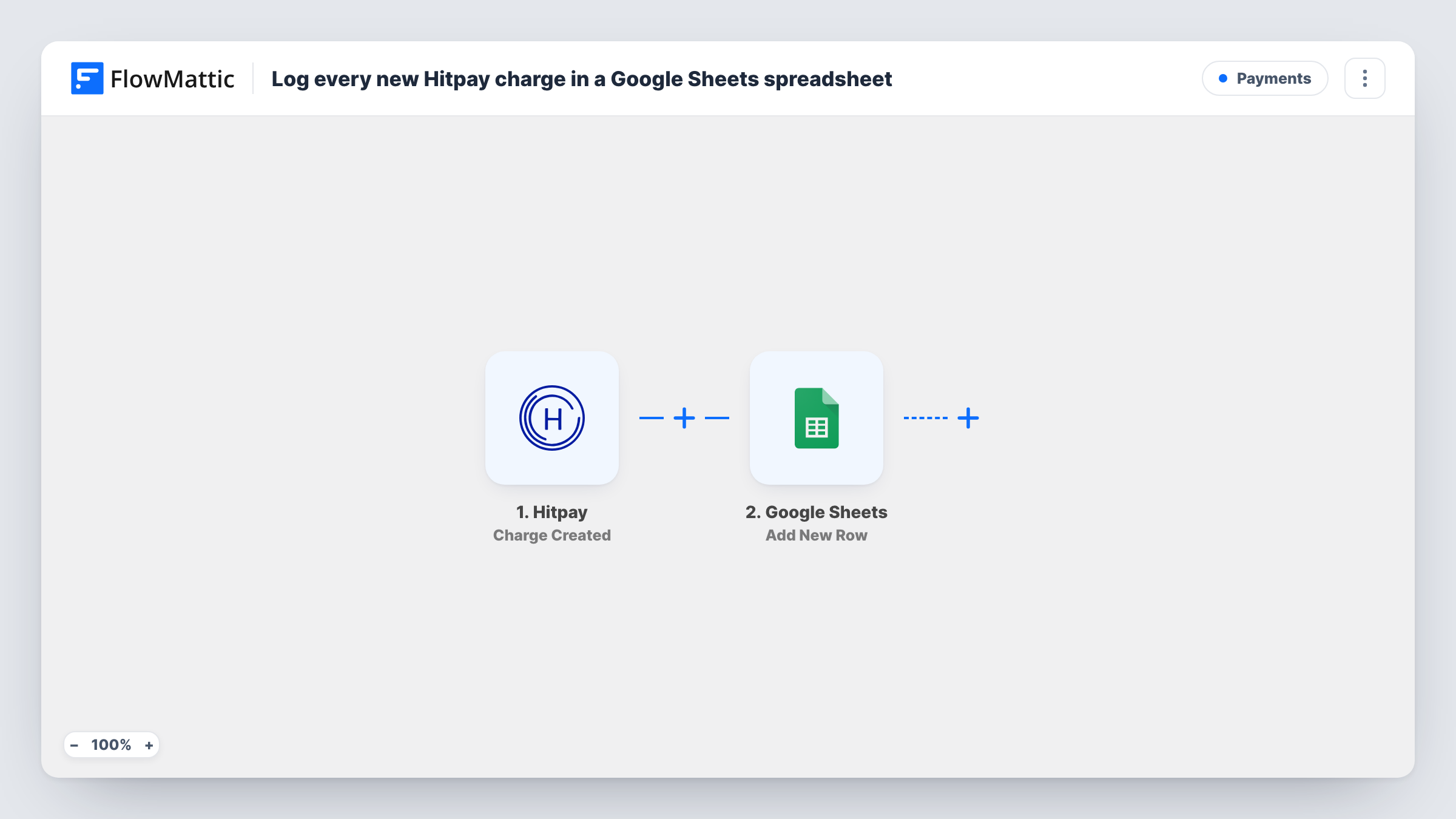
Task: Click the FlowMattic logo icon
Action: (x=87, y=78)
